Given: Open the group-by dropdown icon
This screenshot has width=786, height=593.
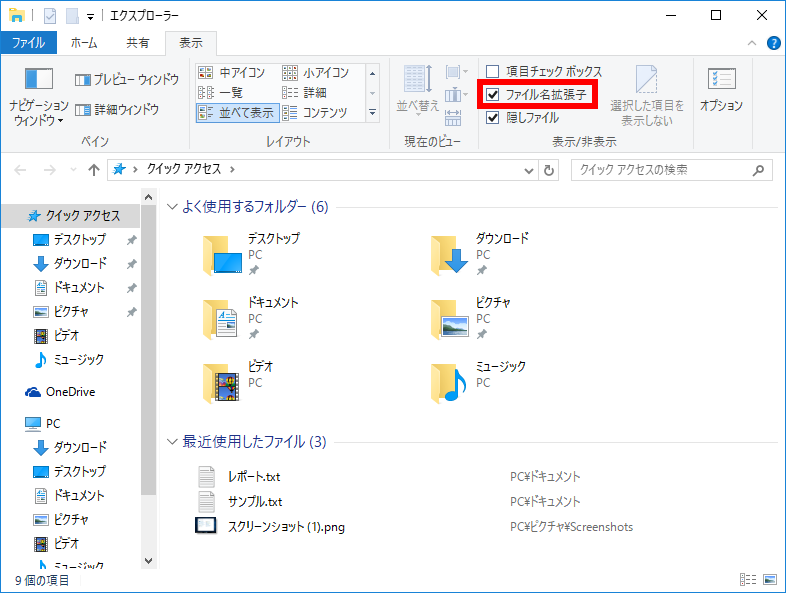Looking at the screenshot, I should [x=457, y=72].
